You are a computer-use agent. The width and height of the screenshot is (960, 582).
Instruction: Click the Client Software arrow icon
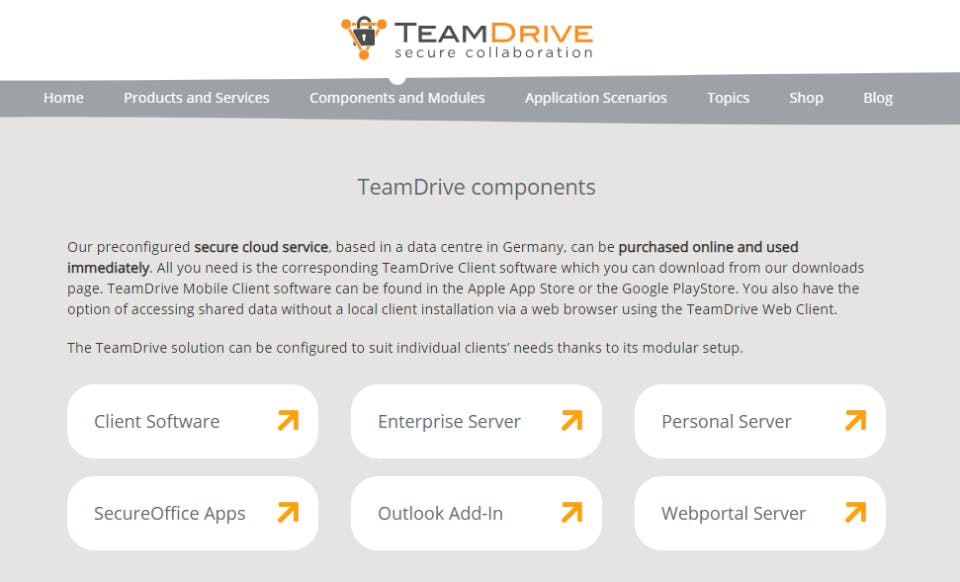coord(289,421)
